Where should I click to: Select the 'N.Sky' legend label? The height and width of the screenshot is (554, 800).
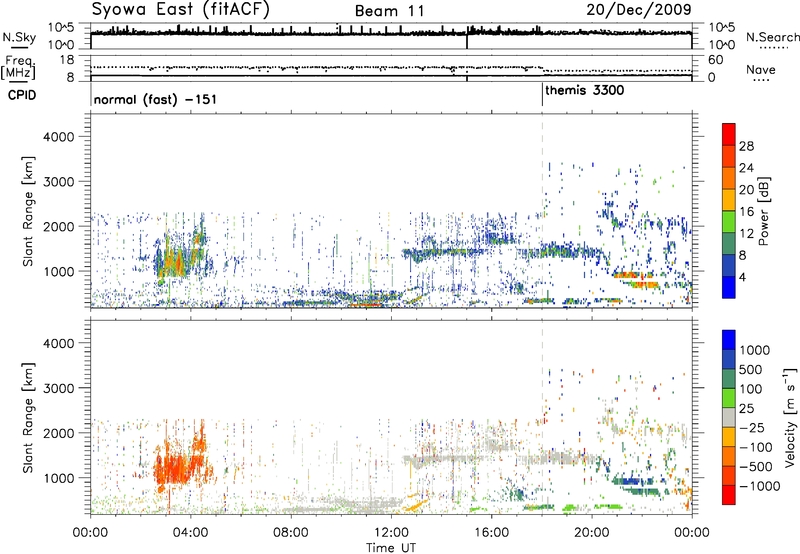(x=19, y=37)
